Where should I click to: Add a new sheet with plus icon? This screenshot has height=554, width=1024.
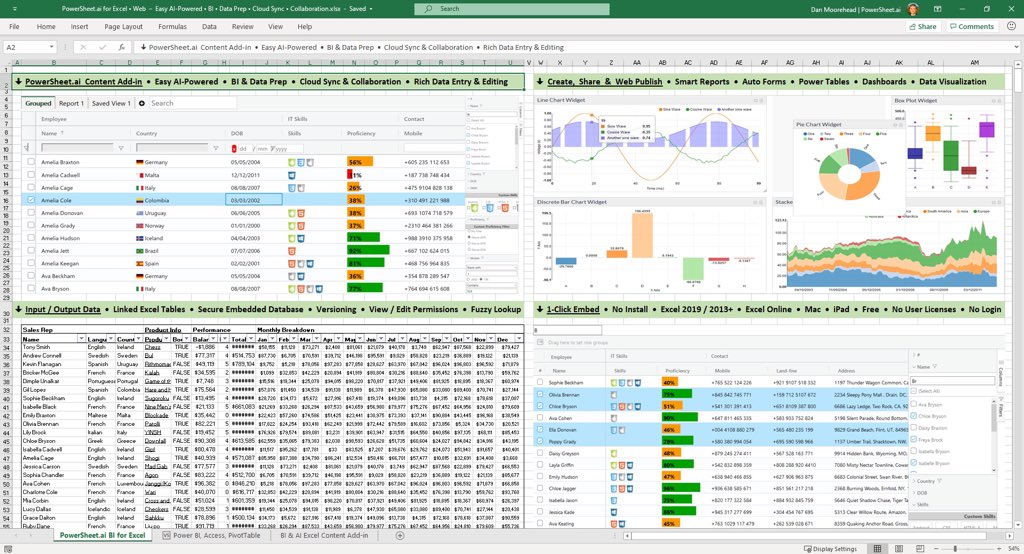pyautogui.click(x=400, y=536)
